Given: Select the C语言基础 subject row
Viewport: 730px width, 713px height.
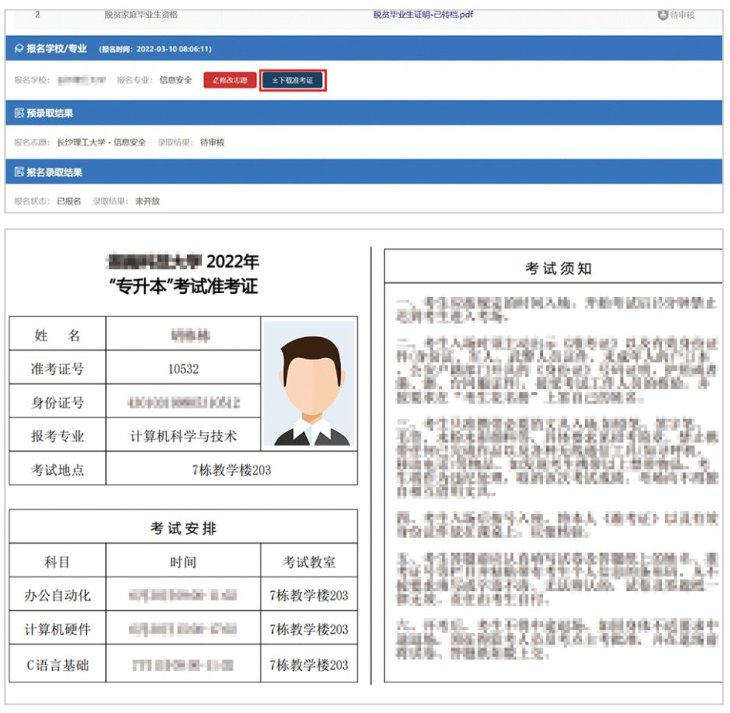Looking at the screenshot, I should 58,664.
